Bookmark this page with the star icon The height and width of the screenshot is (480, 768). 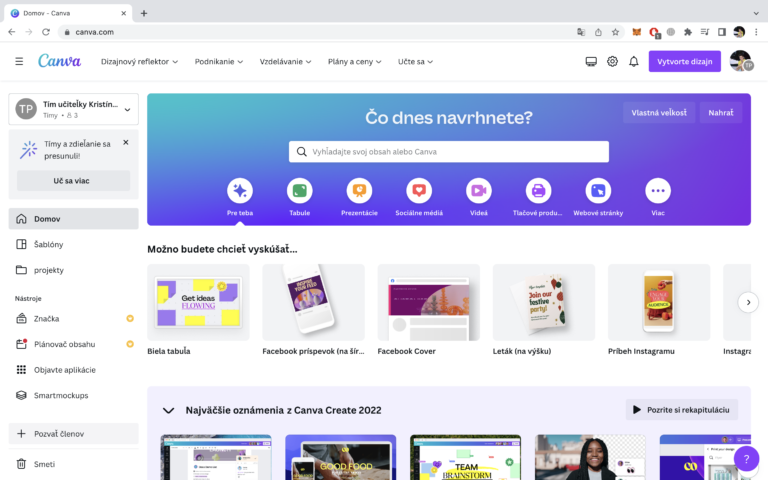pos(615,32)
